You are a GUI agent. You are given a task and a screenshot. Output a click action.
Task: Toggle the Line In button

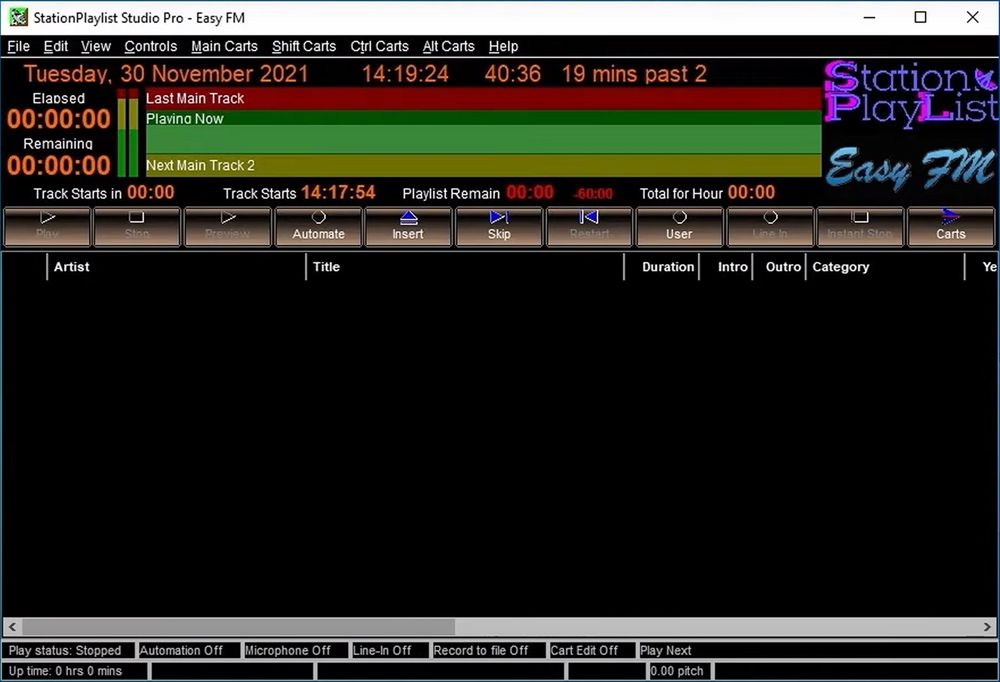click(770, 226)
